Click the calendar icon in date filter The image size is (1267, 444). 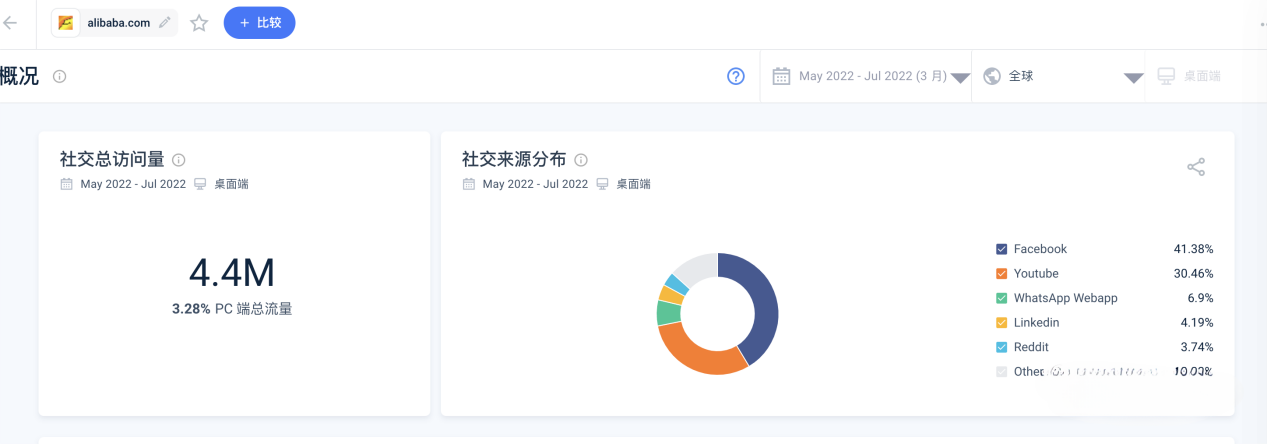pyautogui.click(x=781, y=76)
